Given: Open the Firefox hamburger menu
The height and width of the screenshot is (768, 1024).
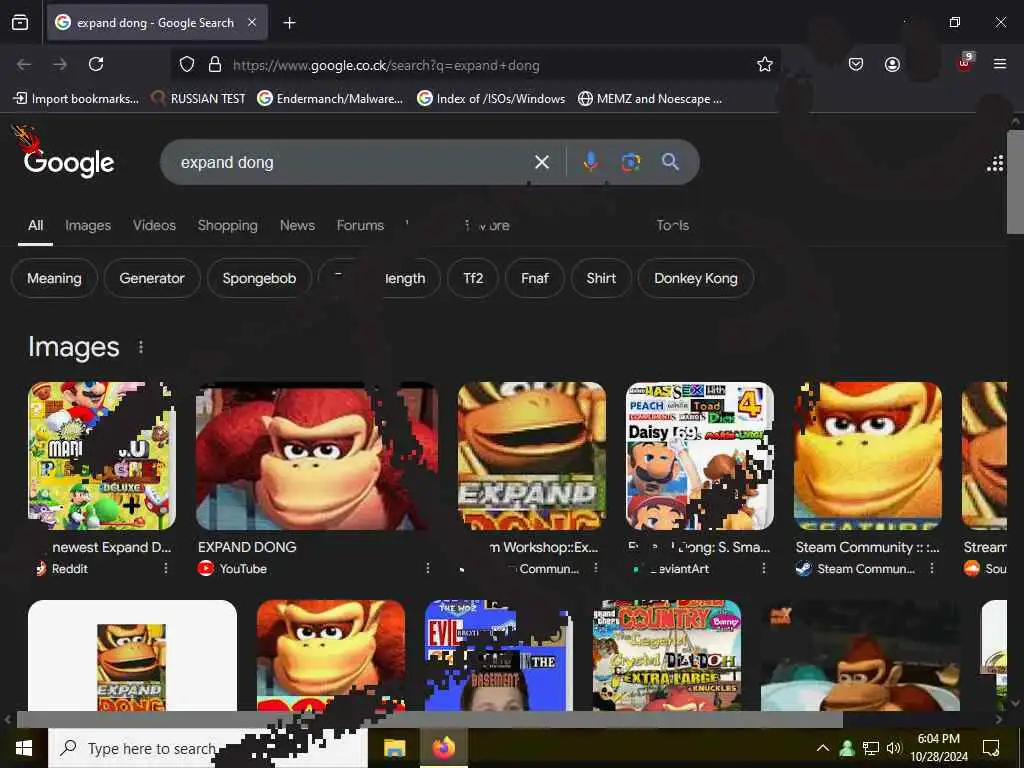Looking at the screenshot, I should (x=999, y=64).
